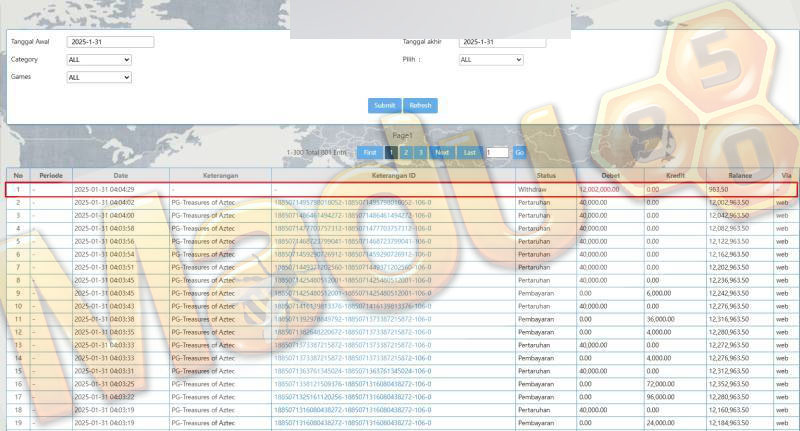
Task: Click the Refresh button
Action: 420,106
